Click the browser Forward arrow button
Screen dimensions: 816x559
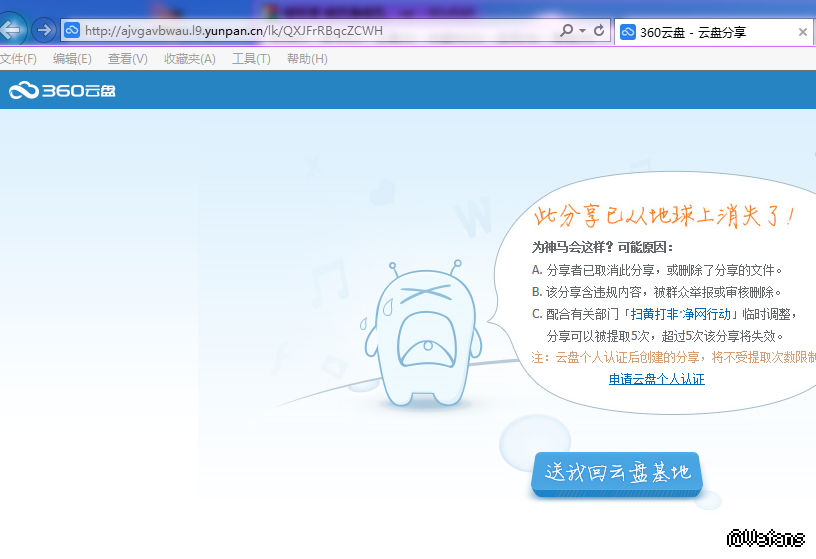click(x=43, y=30)
